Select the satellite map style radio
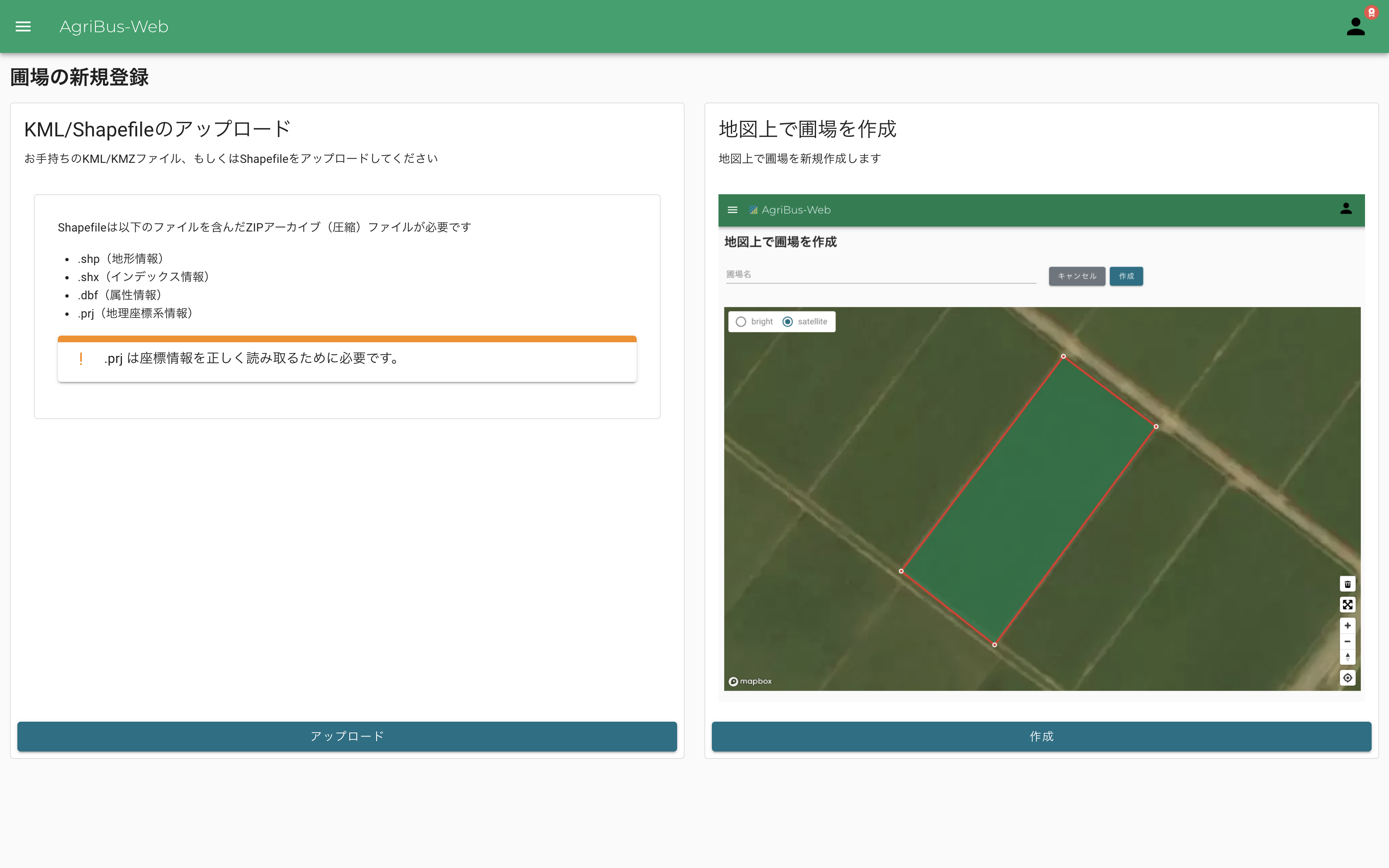 coord(788,322)
